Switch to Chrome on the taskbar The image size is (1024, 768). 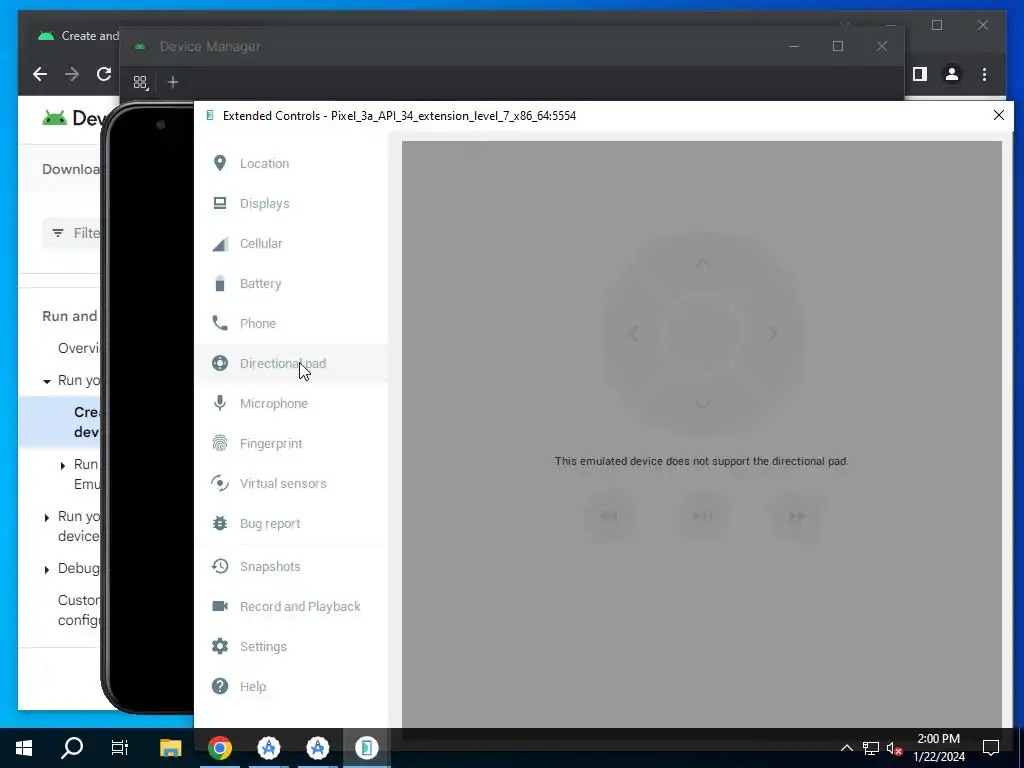point(220,748)
